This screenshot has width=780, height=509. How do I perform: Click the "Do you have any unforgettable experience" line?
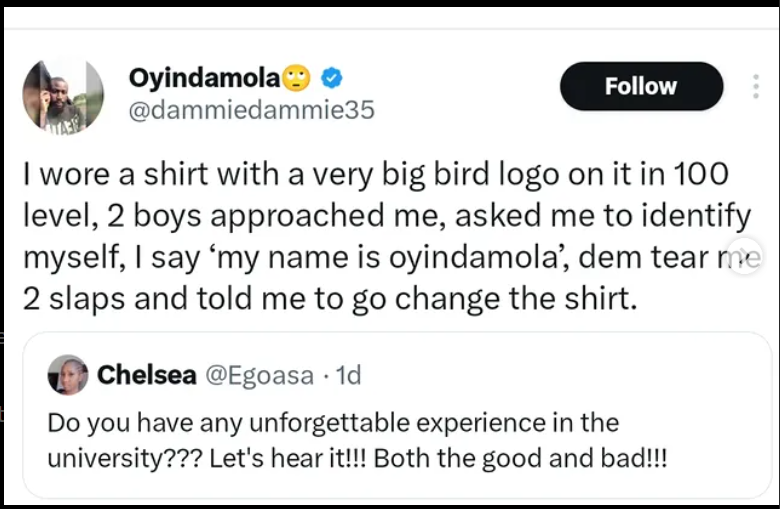pyautogui.click(x=333, y=422)
